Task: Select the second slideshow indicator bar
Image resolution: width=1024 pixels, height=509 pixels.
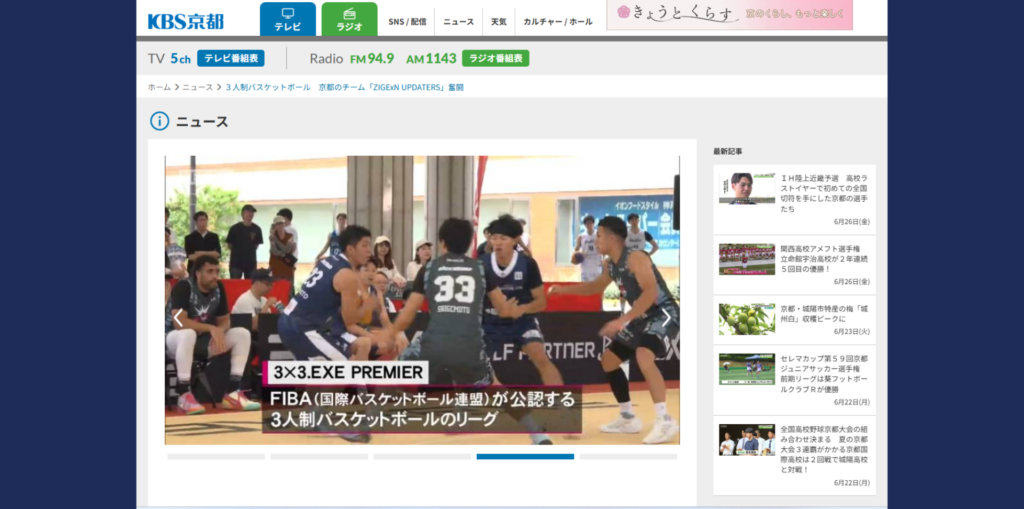Action: point(319,457)
